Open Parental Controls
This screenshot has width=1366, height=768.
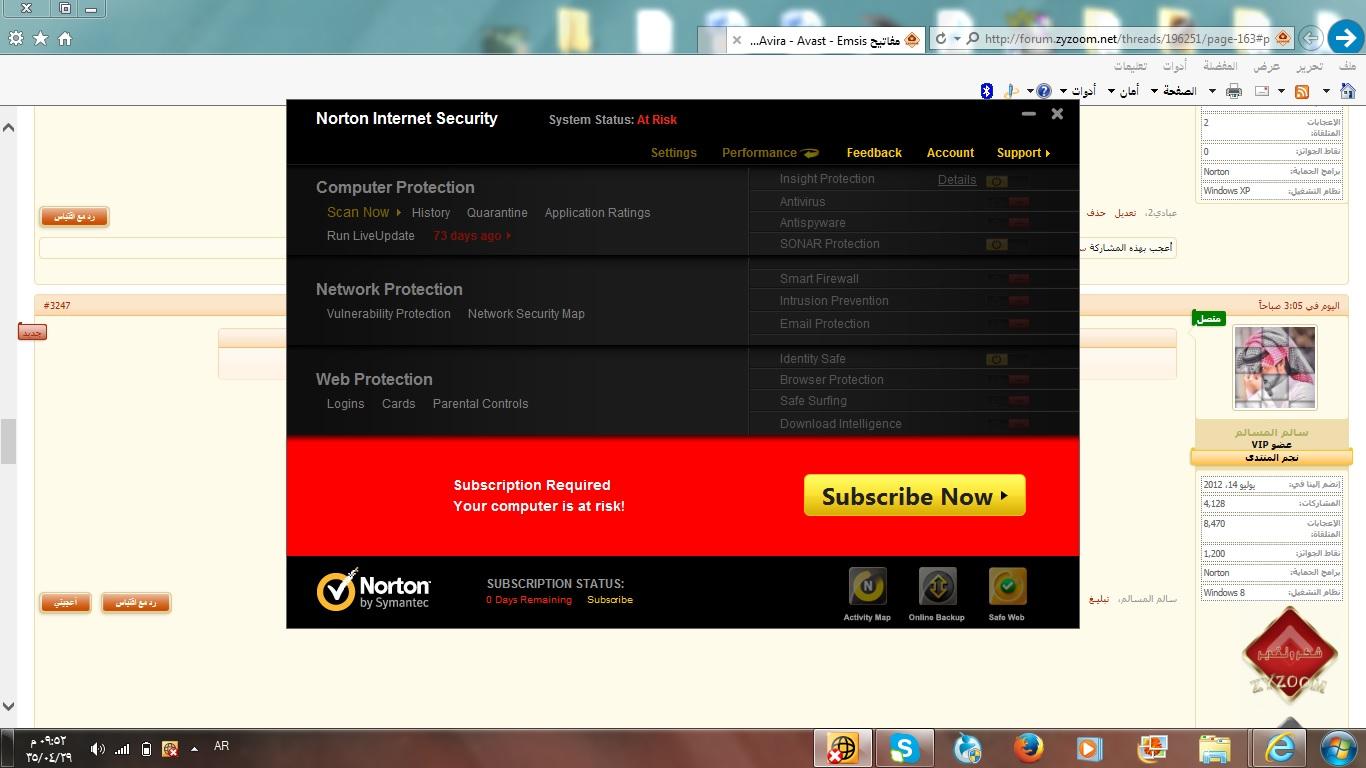point(480,404)
